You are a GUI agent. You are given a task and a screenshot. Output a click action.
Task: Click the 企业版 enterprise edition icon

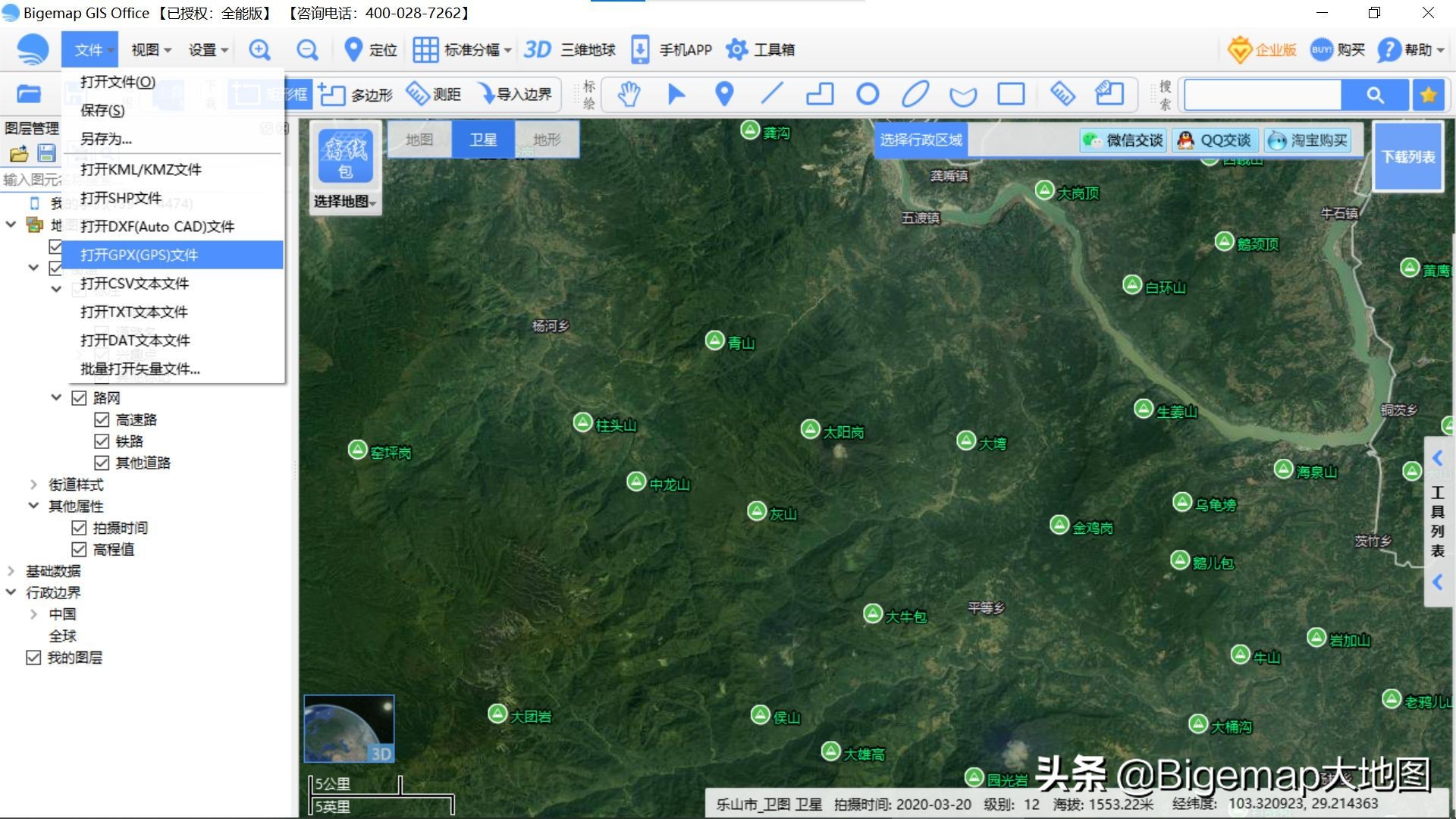(x=1262, y=50)
